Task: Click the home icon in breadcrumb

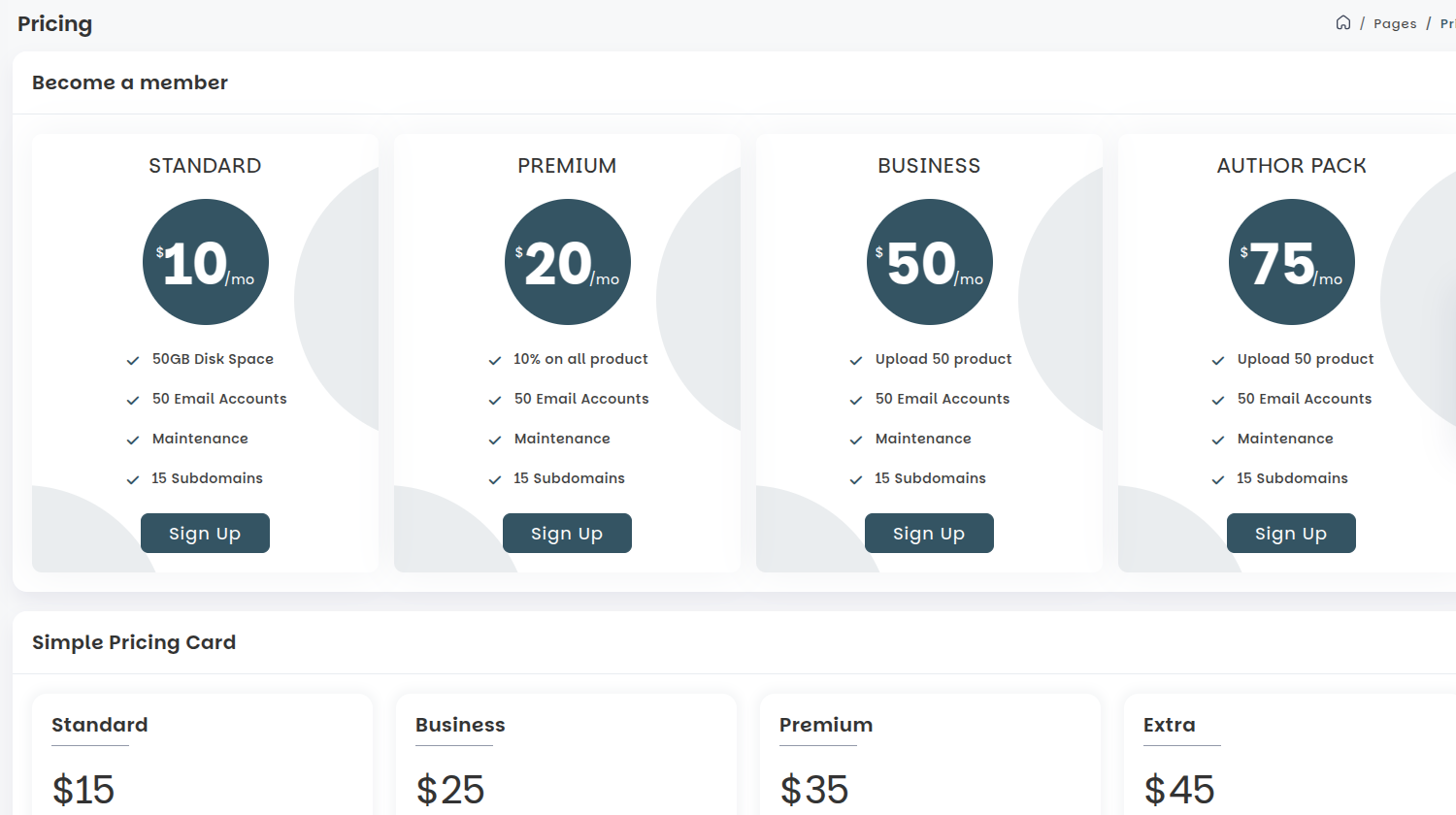Action: pyautogui.click(x=1342, y=23)
